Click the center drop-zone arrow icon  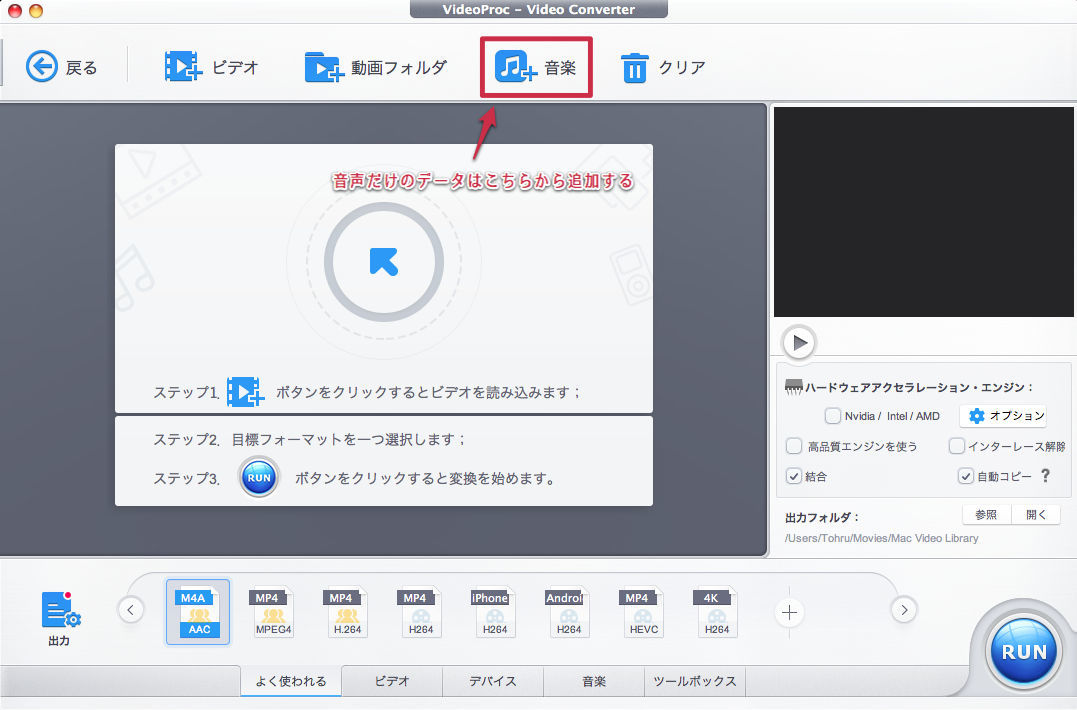pyautogui.click(x=383, y=262)
